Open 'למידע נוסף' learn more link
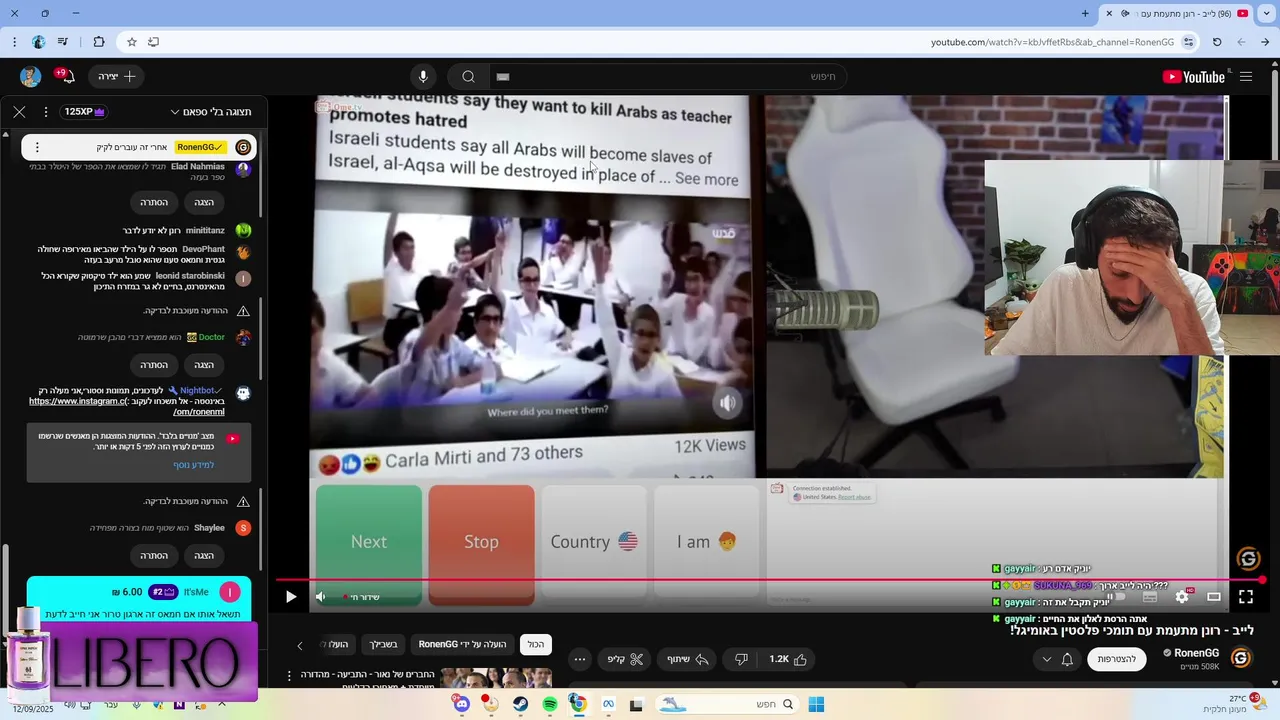1280x720 pixels. (194, 465)
